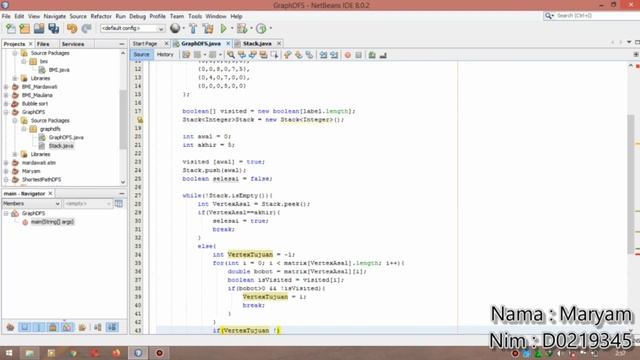640x360 pixels.
Task: Click the History view button
Action: (165, 55)
